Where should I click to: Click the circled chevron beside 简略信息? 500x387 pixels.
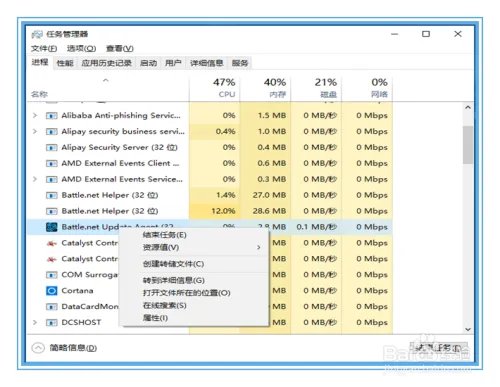pyautogui.click(x=38, y=348)
